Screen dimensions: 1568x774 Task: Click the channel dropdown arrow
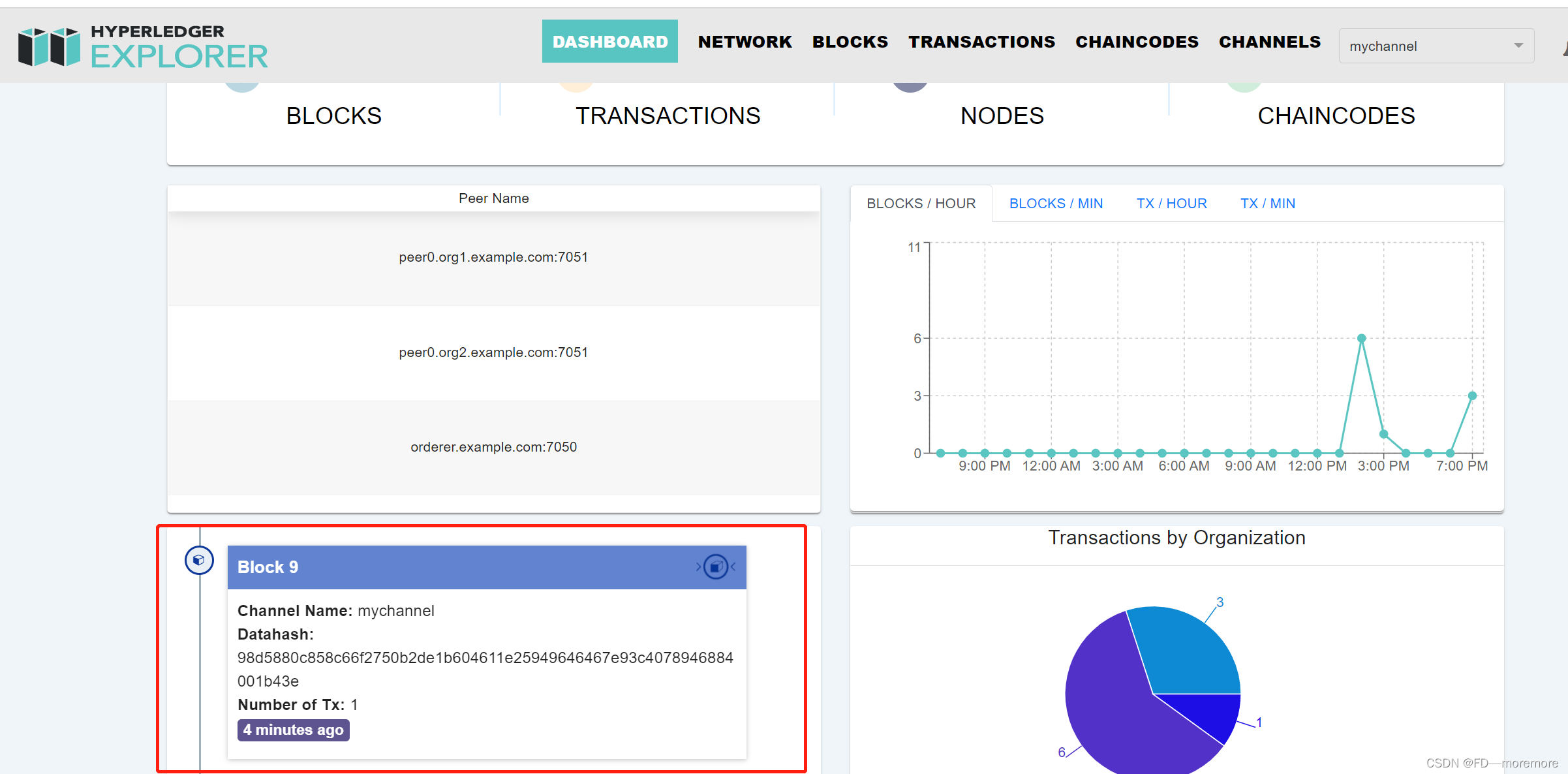click(x=1518, y=46)
